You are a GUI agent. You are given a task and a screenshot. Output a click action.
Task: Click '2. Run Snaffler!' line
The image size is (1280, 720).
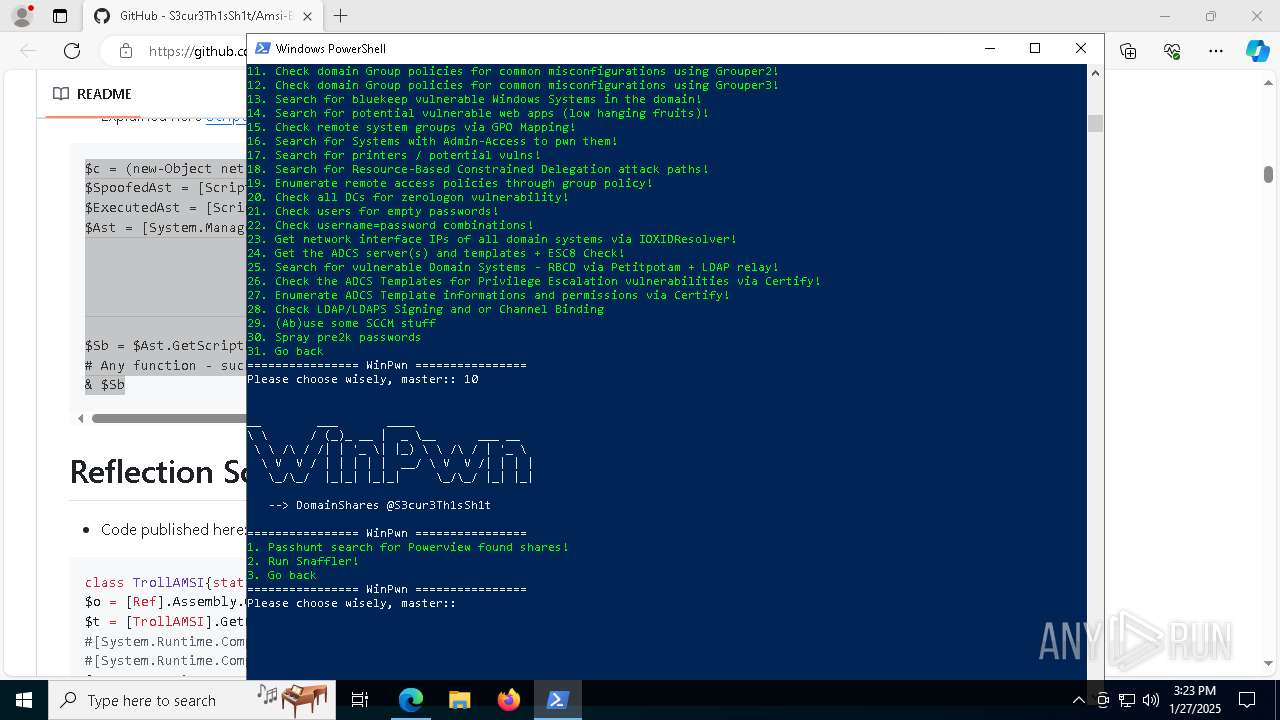[303, 561]
